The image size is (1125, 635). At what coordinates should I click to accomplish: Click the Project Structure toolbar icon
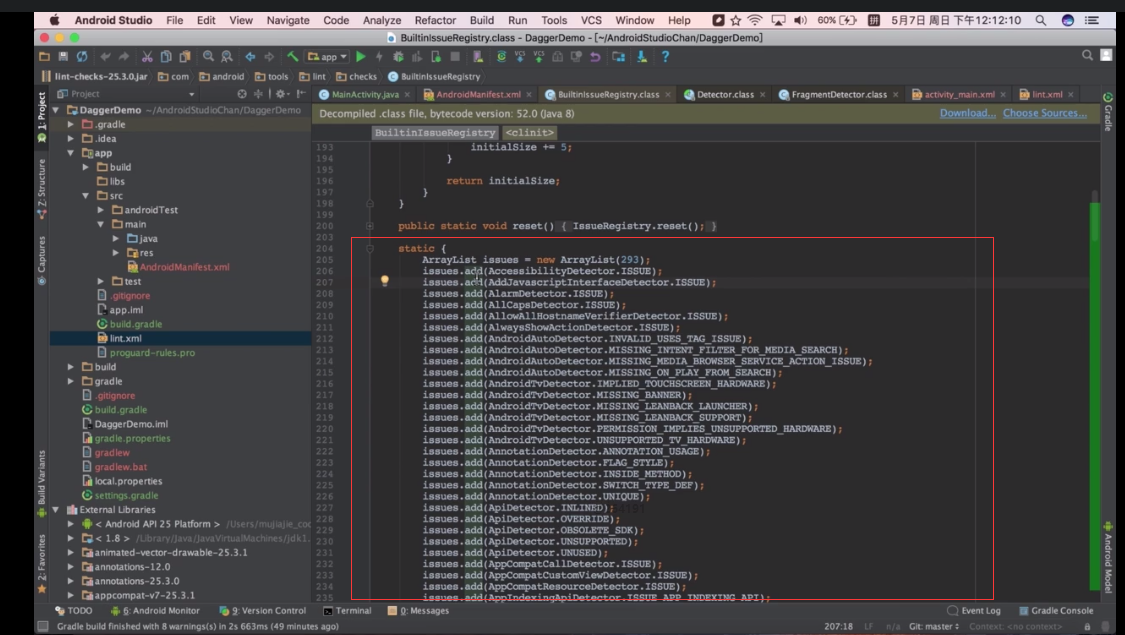[x=618, y=57]
